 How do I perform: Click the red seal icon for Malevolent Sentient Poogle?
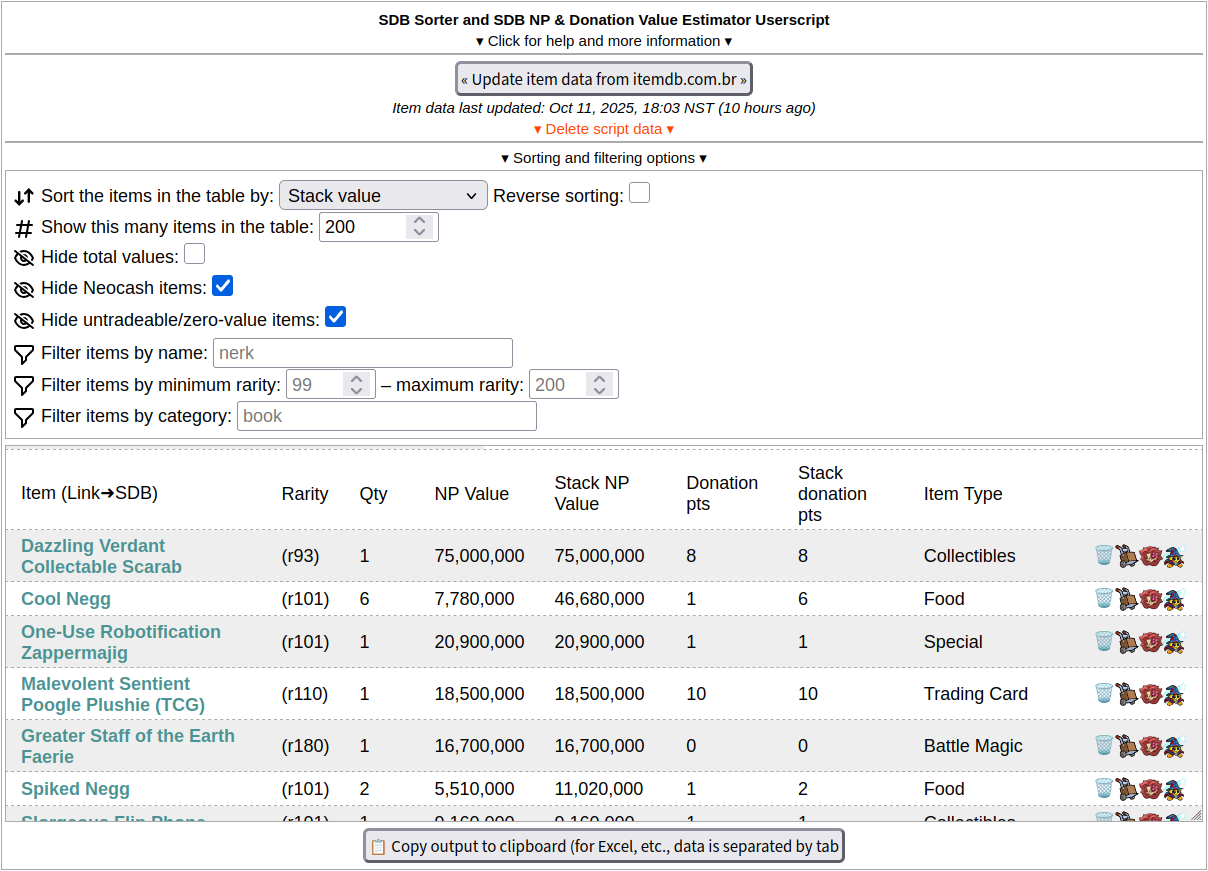click(x=1150, y=694)
